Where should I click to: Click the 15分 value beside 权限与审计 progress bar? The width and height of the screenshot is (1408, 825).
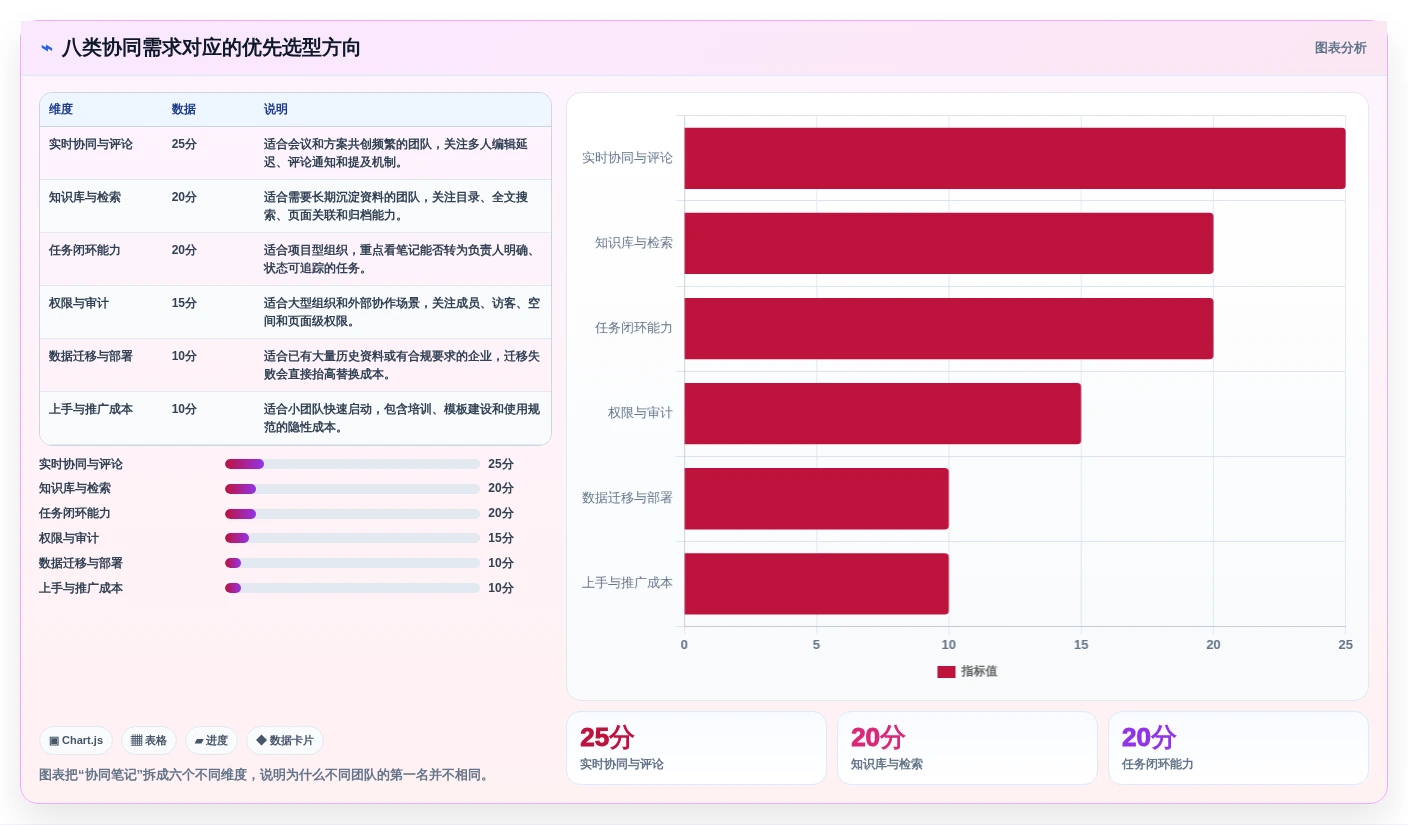[x=501, y=538]
